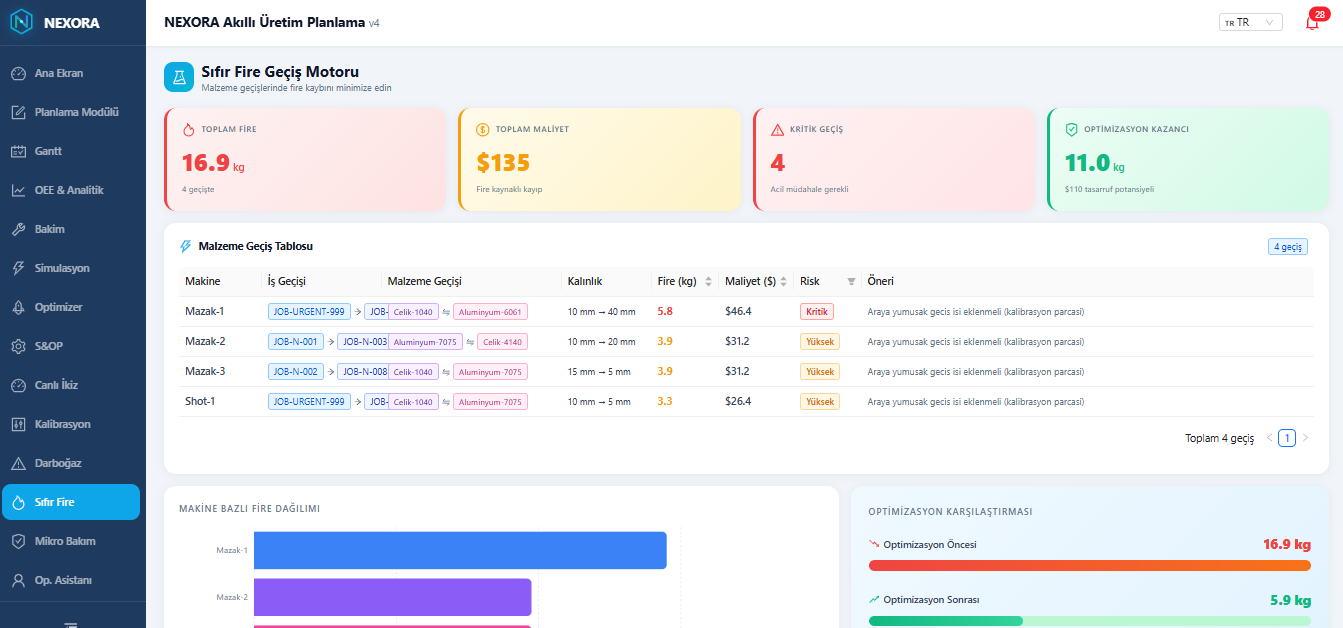The height and width of the screenshot is (628, 1343).
Task: Click the JOB-URGENT-999 tag in Mazak-1 row
Action: coord(310,312)
